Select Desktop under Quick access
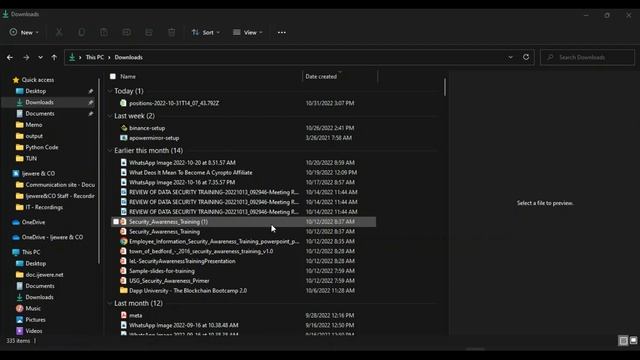 point(36,91)
